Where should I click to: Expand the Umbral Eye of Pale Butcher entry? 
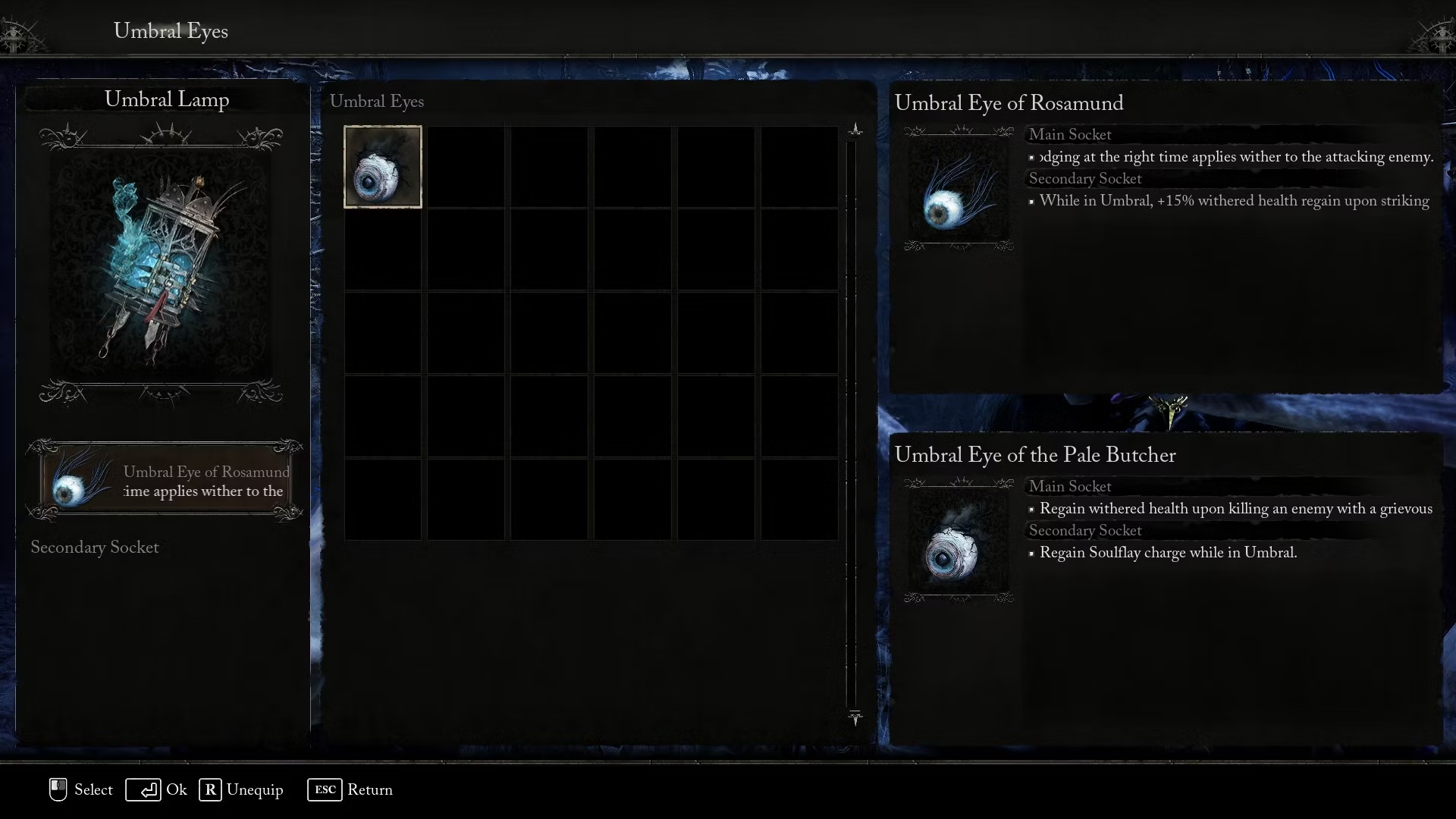tap(1035, 456)
